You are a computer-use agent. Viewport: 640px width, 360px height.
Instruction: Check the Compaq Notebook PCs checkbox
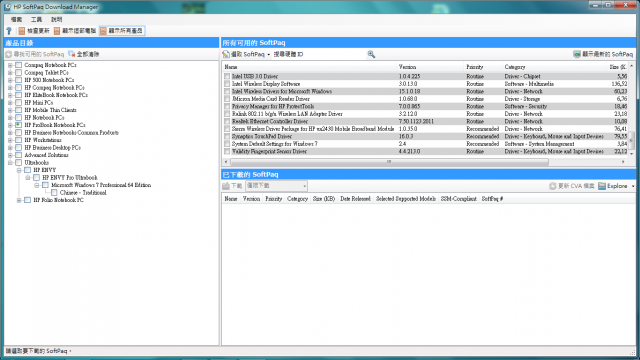pos(18,65)
